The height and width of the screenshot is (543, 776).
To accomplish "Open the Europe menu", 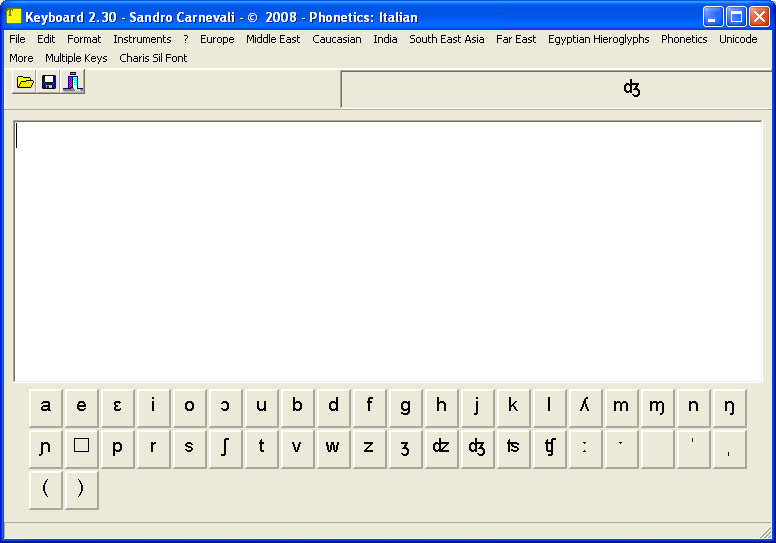I will (x=217, y=39).
